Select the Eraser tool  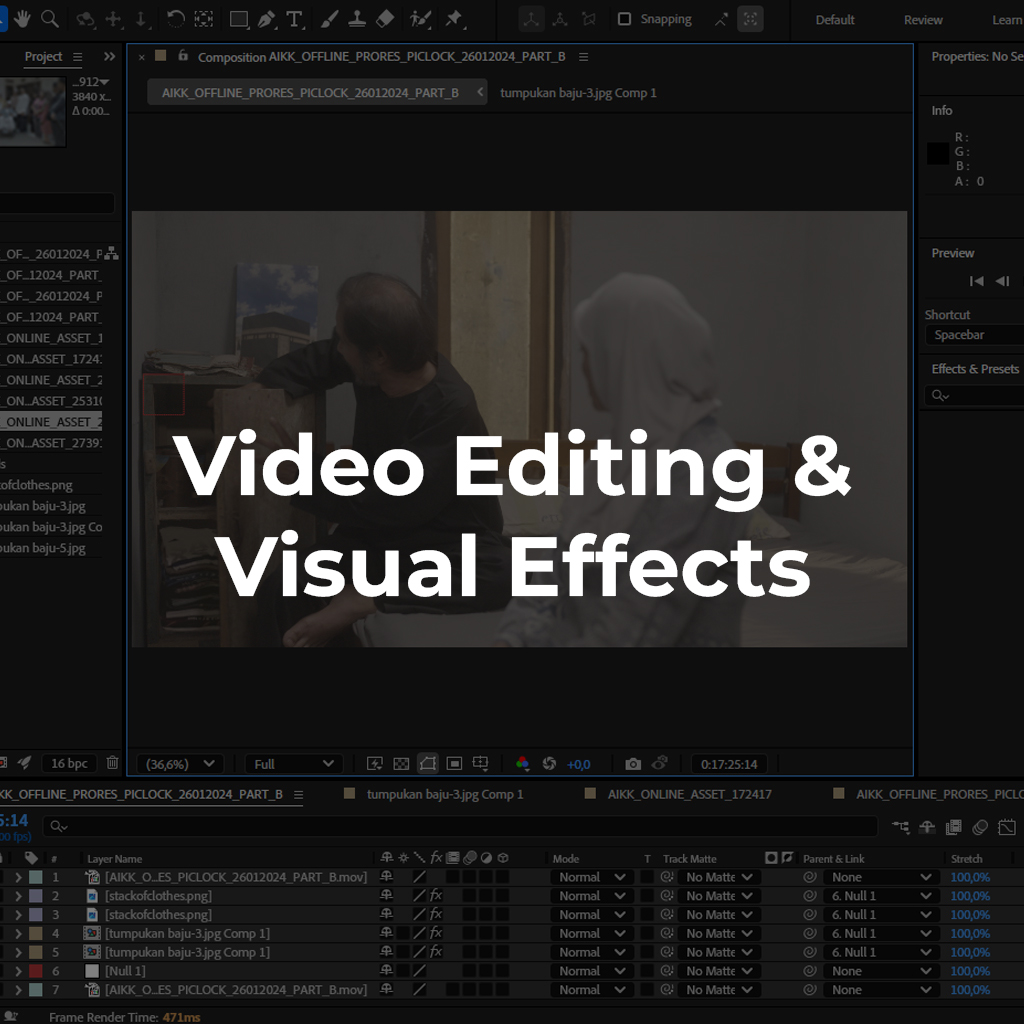coord(385,19)
